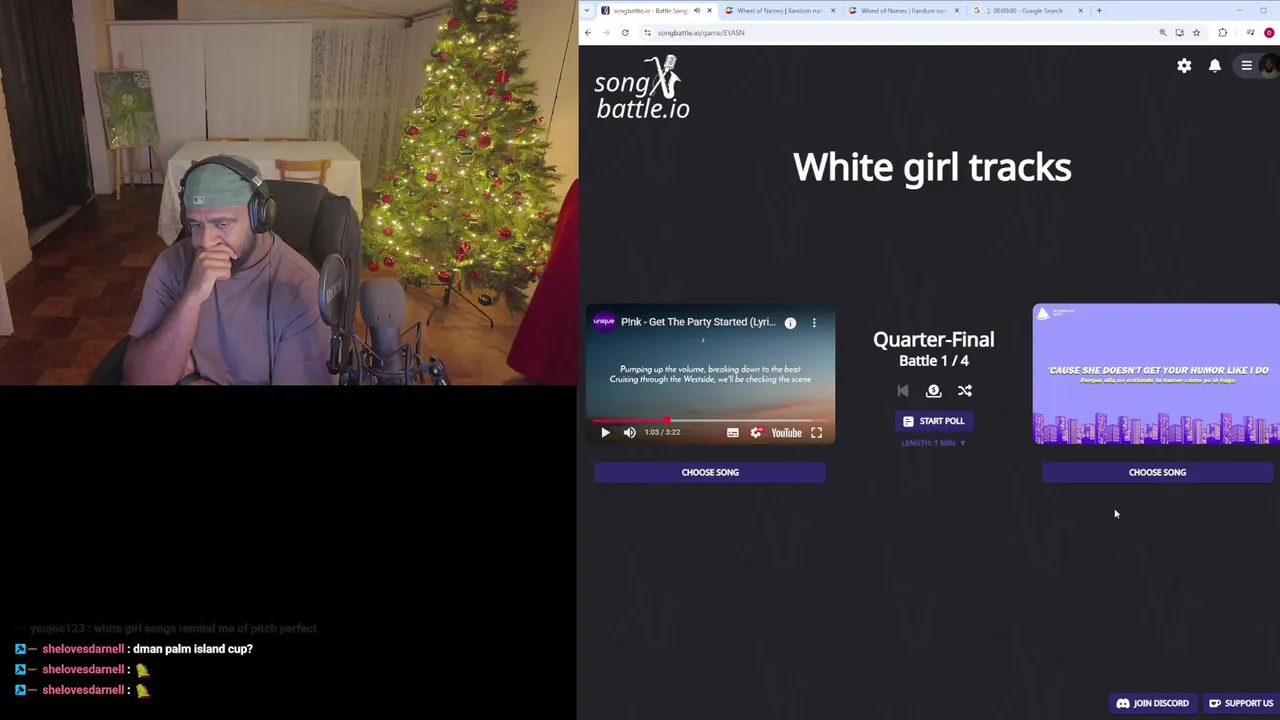The width and height of the screenshot is (1280, 720).
Task: Show video info icon on player
Action: click(790, 322)
